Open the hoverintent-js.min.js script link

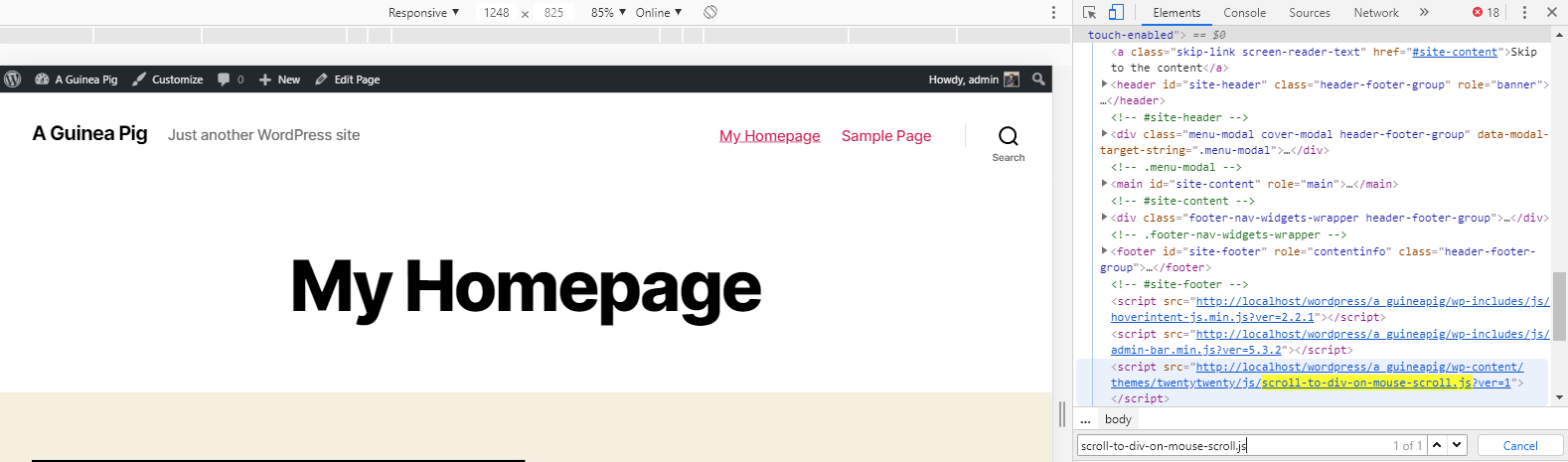coord(1330,309)
